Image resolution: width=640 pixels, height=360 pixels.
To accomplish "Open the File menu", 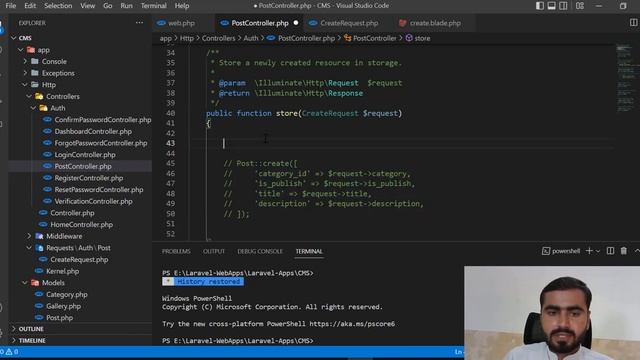I will (11, 6).
